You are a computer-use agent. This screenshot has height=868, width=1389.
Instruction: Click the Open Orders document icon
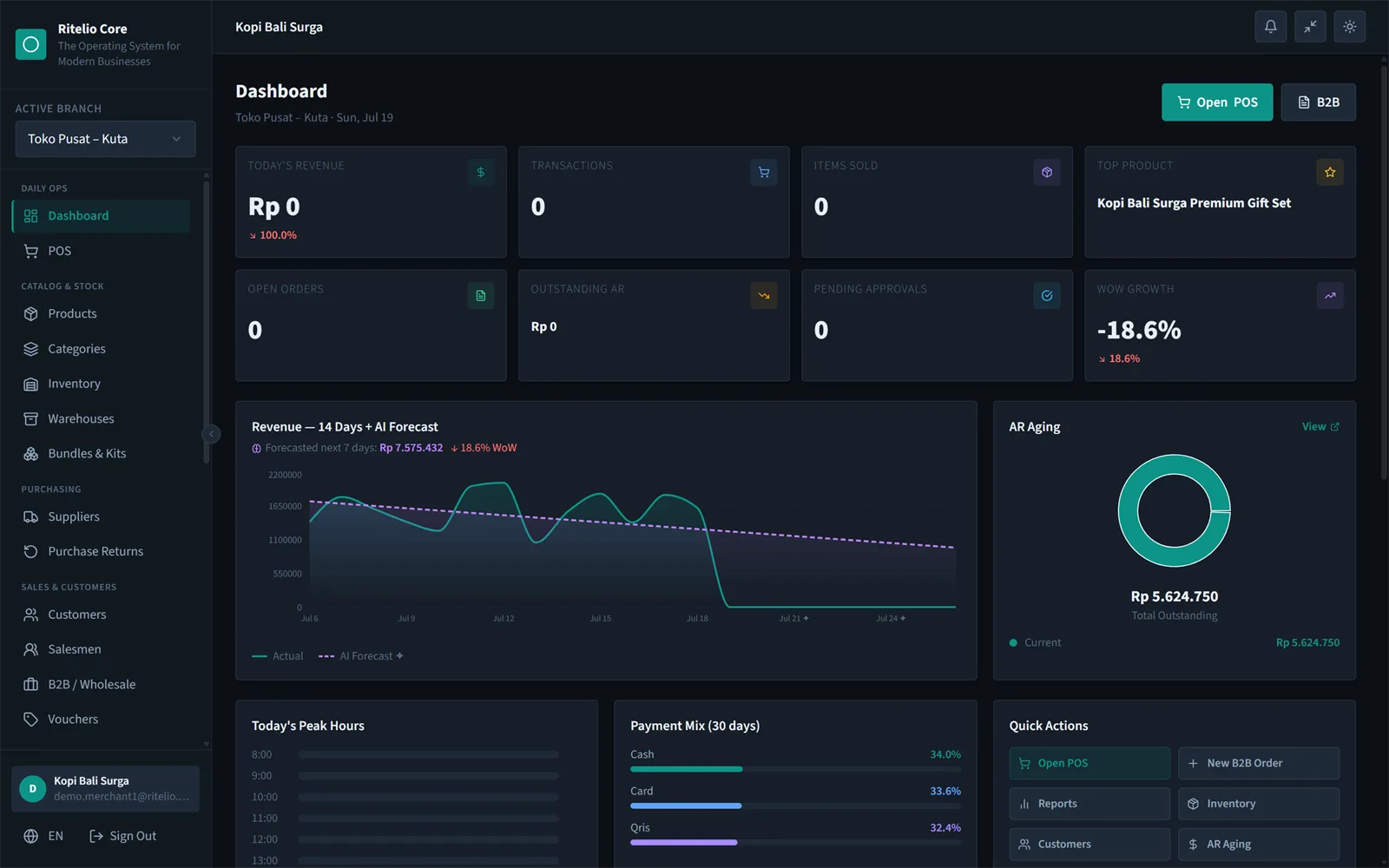[x=480, y=295]
